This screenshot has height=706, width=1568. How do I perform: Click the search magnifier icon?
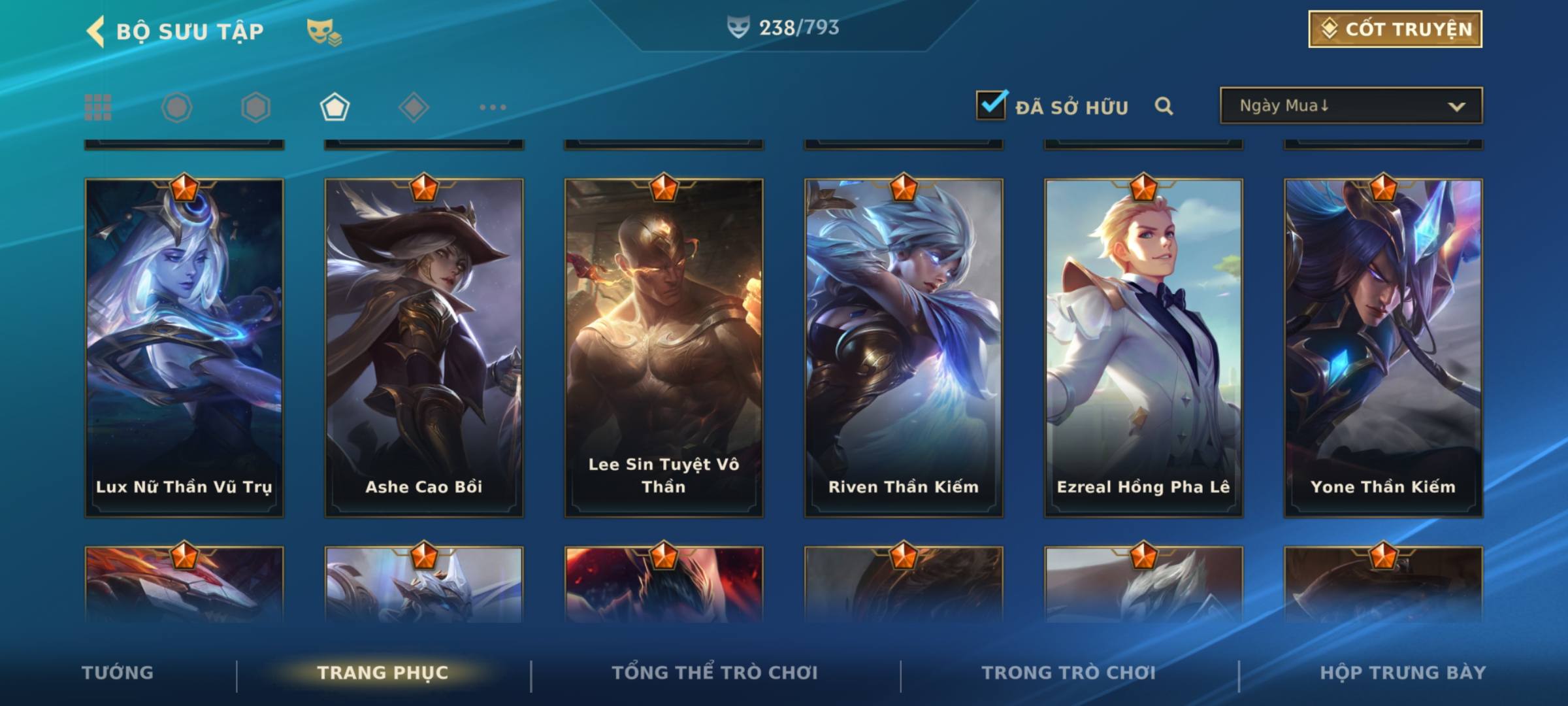pyautogui.click(x=1164, y=106)
